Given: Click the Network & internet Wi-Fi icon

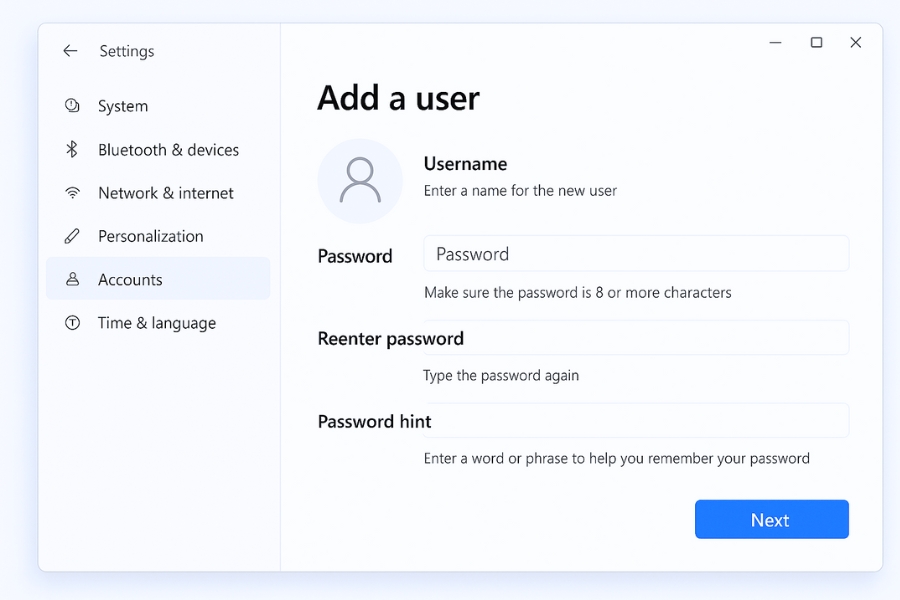Looking at the screenshot, I should [x=71, y=192].
